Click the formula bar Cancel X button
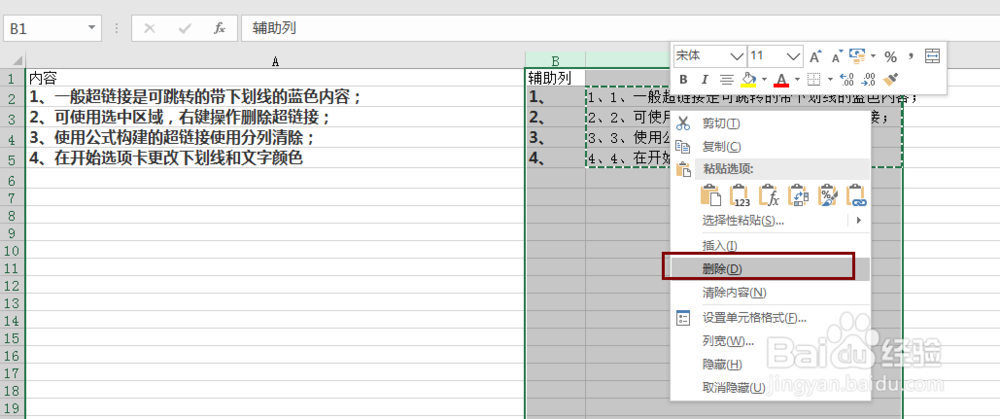The height and width of the screenshot is (419, 1000). tap(149, 28)
